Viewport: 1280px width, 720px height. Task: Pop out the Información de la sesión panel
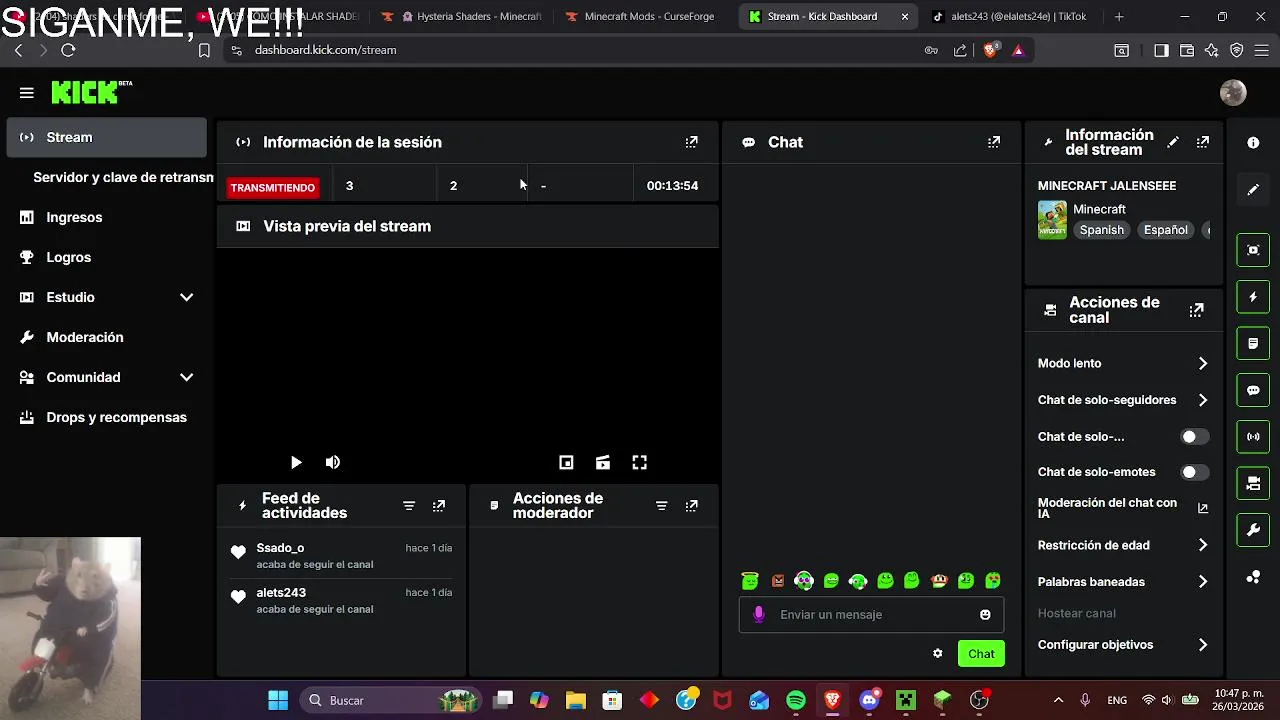coord(691,142)
